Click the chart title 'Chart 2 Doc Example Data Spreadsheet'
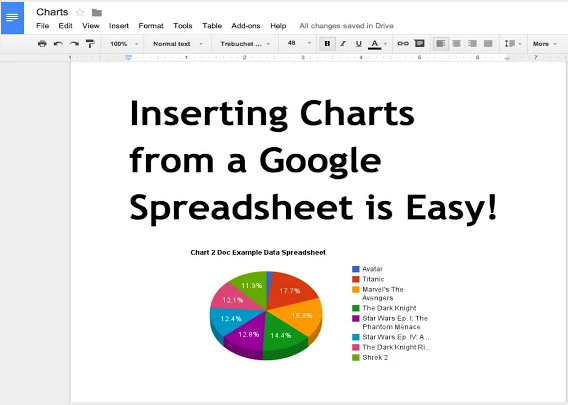The width and height of the screenshot is (568, 405). [258, 252]
